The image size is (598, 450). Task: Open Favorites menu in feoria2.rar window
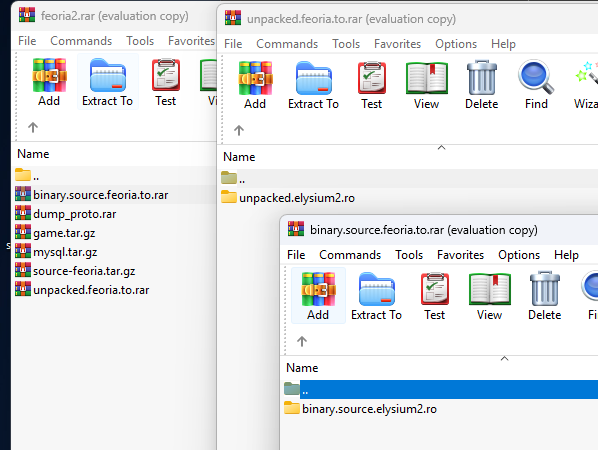coord(191,41)
